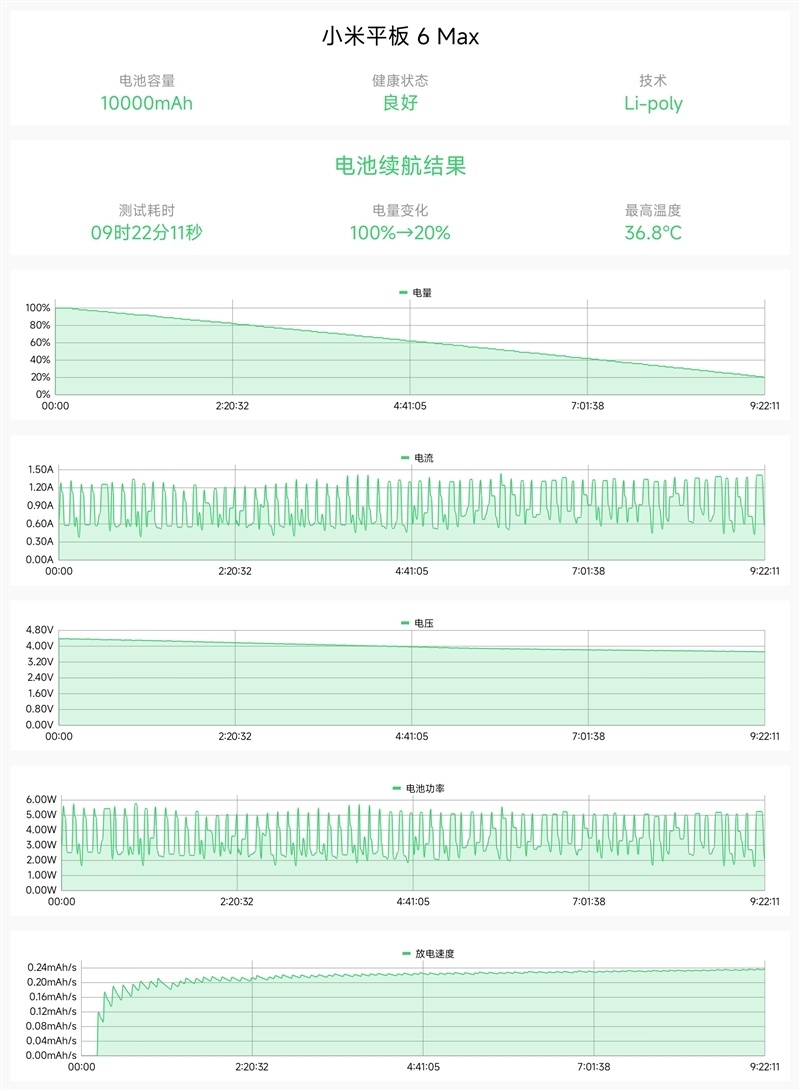Toggle the 电流 legend entry
Viewport: 800px width, 1091px height.
tap(417, 458)
